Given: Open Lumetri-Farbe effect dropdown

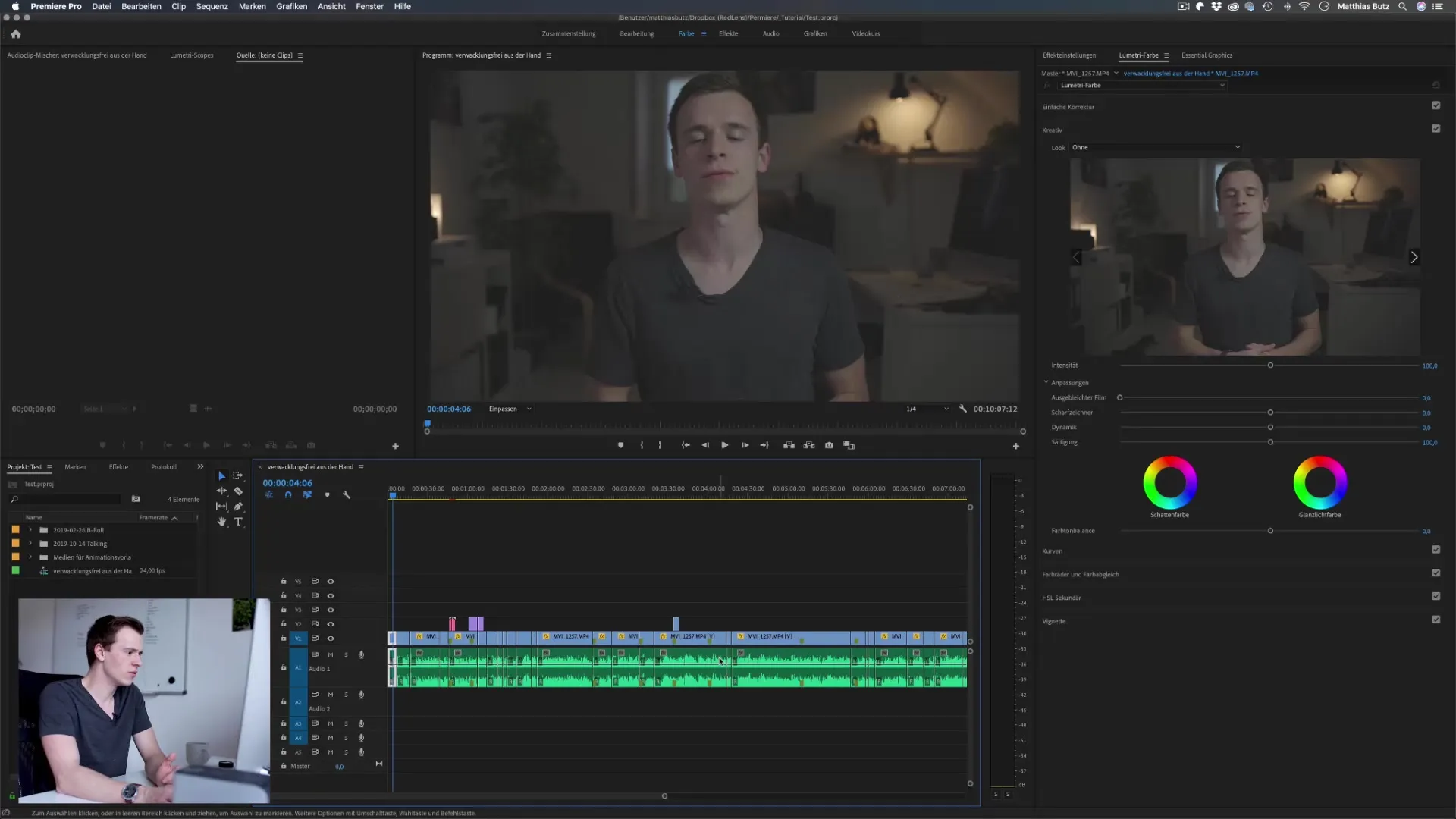Looking at the screenshot, I should [1141, 86].
